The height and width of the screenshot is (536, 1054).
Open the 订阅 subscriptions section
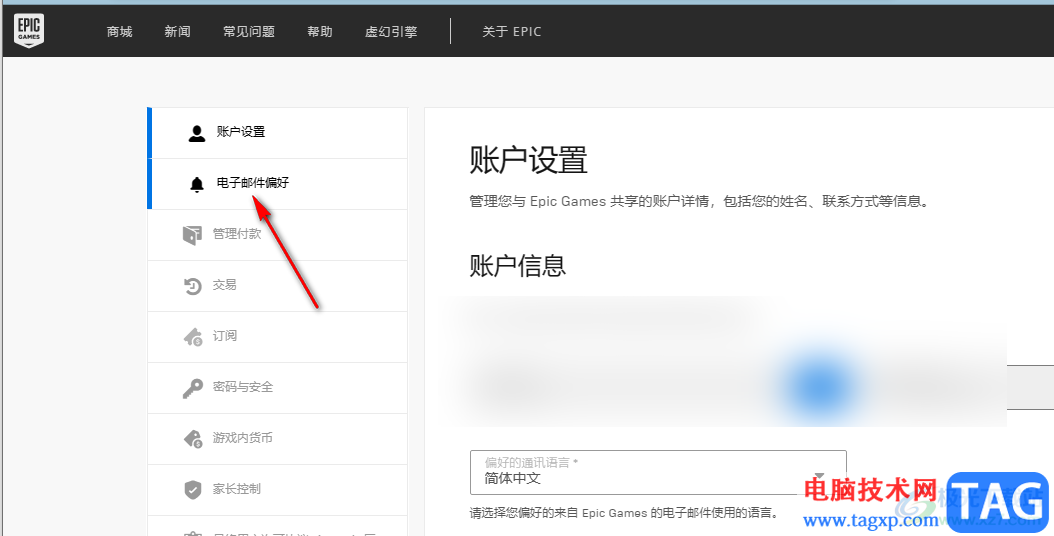click(x=278, y=337)
